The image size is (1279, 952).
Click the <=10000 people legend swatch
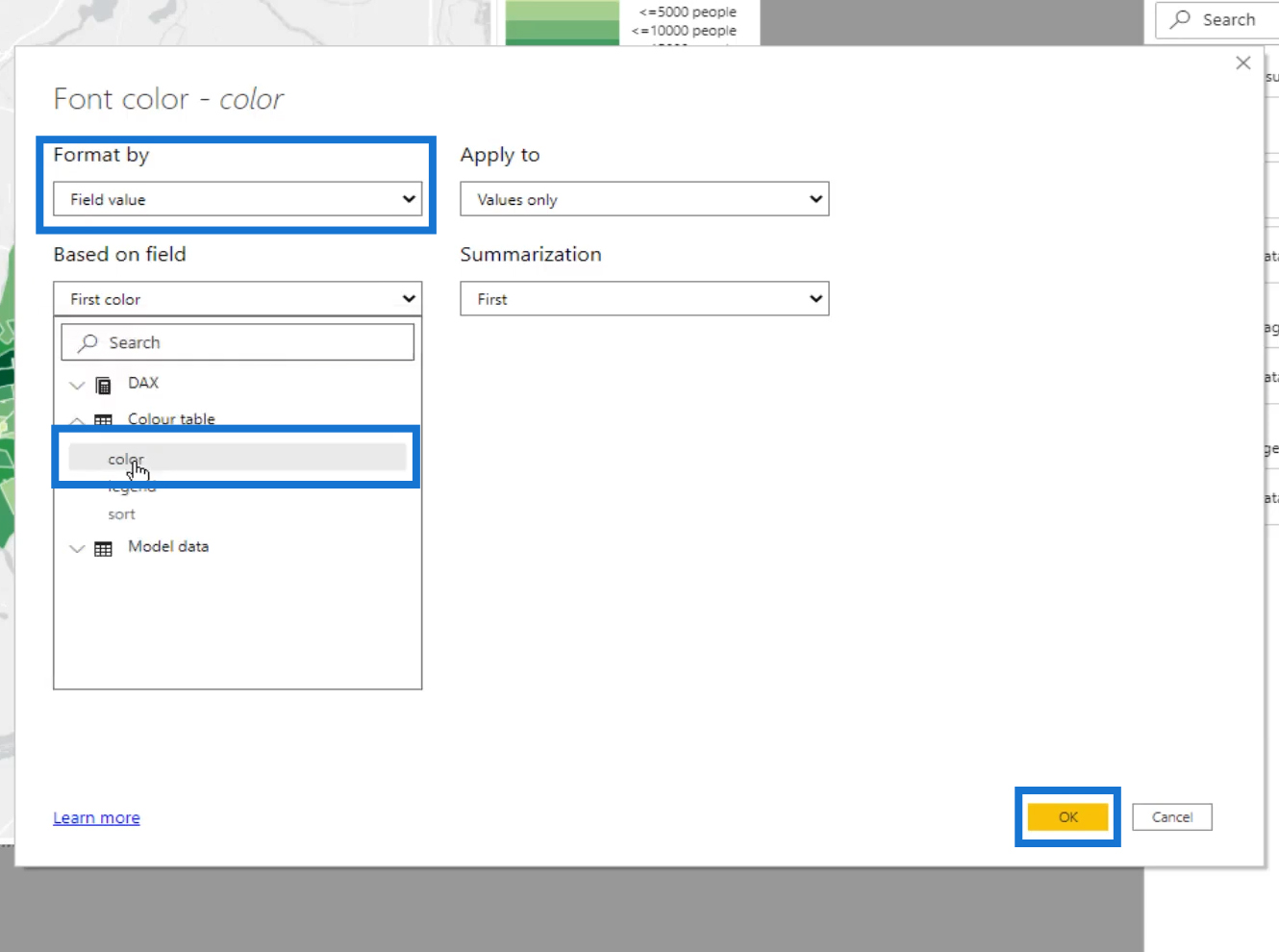563,30
